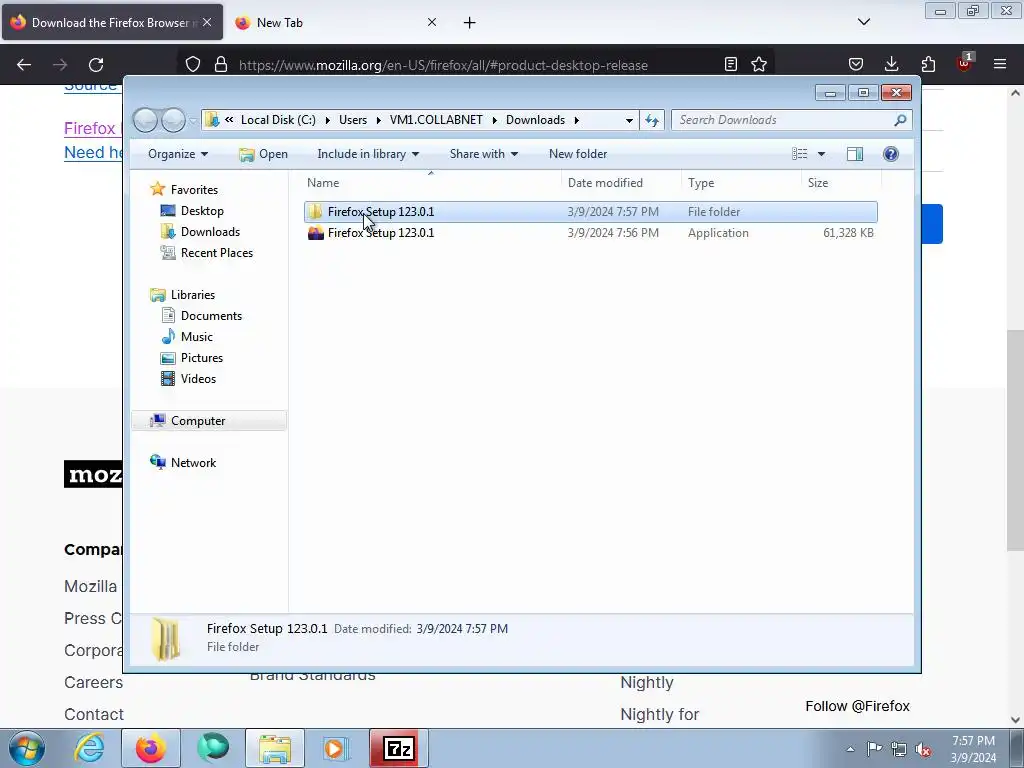Close the New Tab tab
1024x768 pixels.
click(432, 22)
